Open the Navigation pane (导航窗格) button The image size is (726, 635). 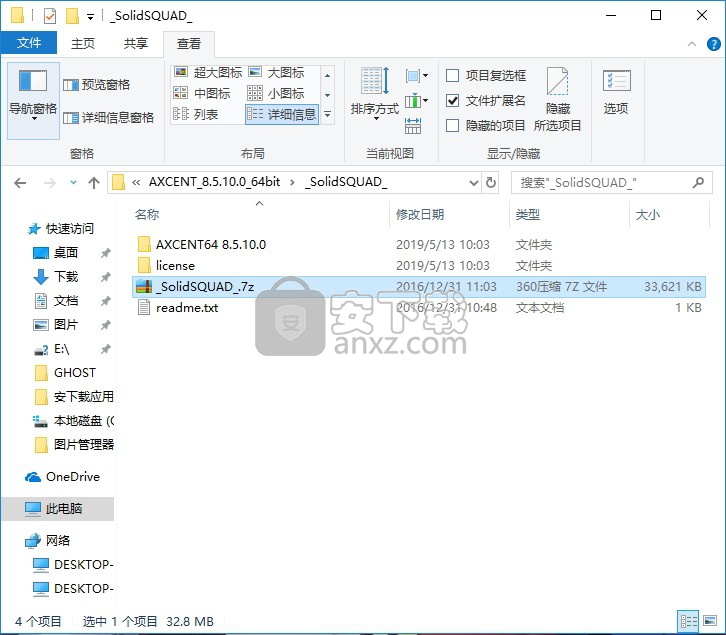[x=33, y=101]
